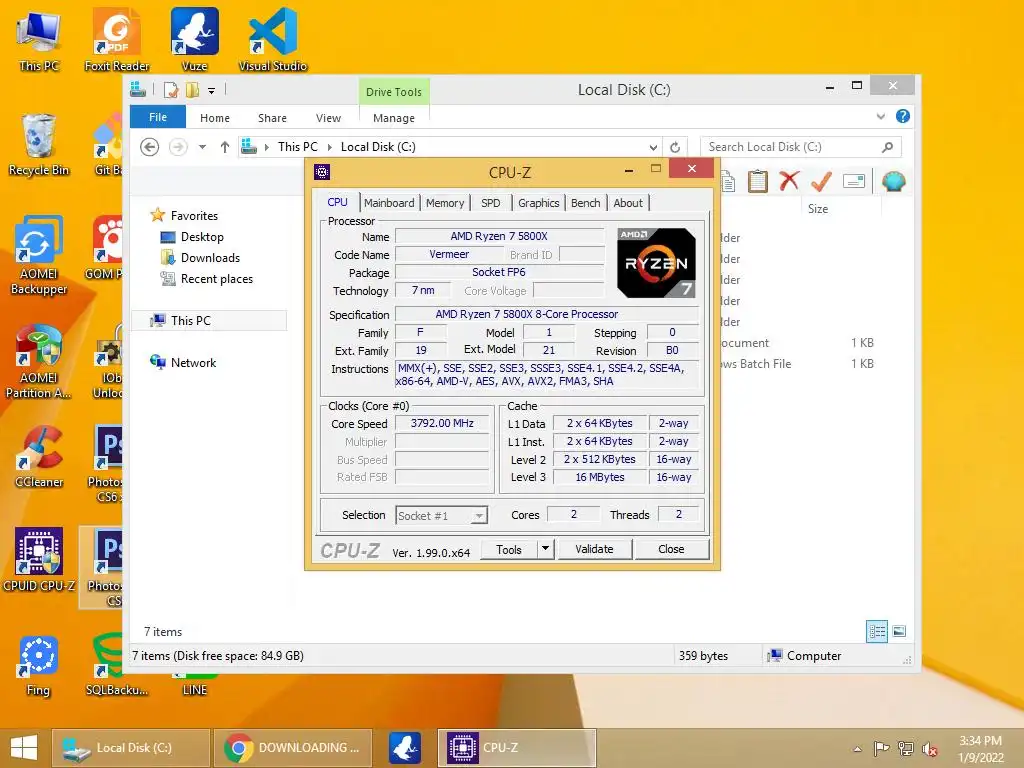Click the CPU-Z title bar icon

click(322, 172)
